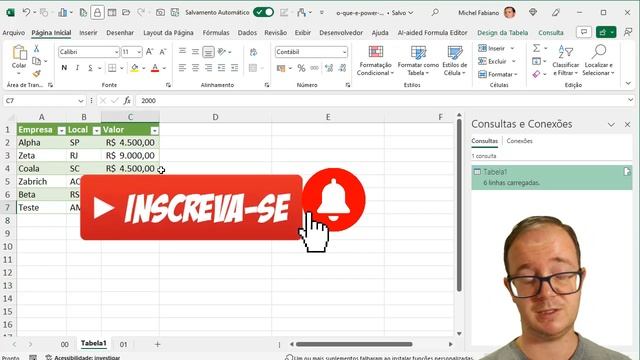Open the Empresa column filter dropdown
Viewport: 640px width, 360px height.
coord(61,130)
